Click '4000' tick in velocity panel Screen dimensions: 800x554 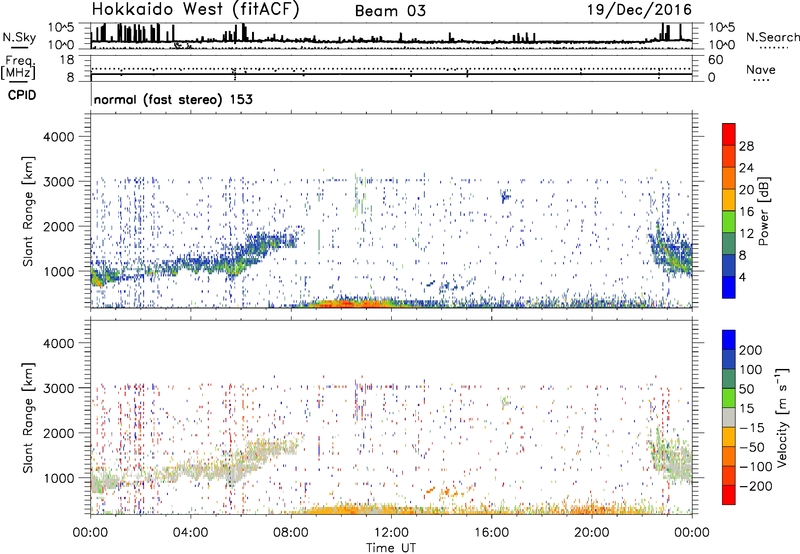[x=59, y=343]
